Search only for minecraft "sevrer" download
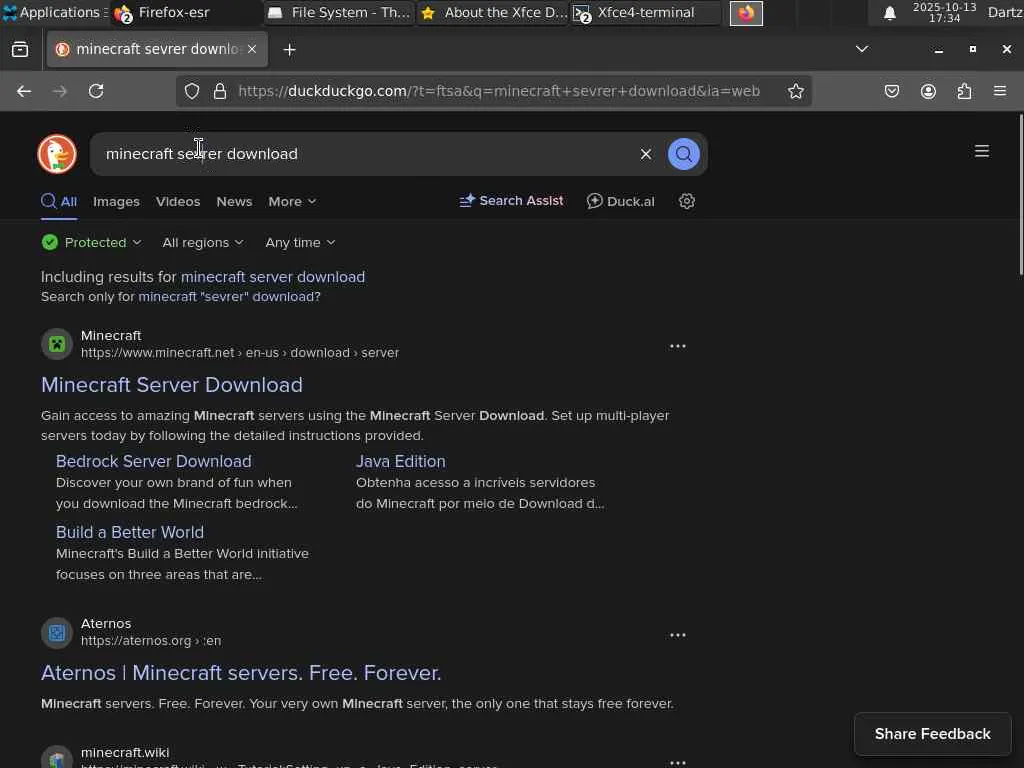Viewport: 1024px width, 768px height. [x=229, y=296]
